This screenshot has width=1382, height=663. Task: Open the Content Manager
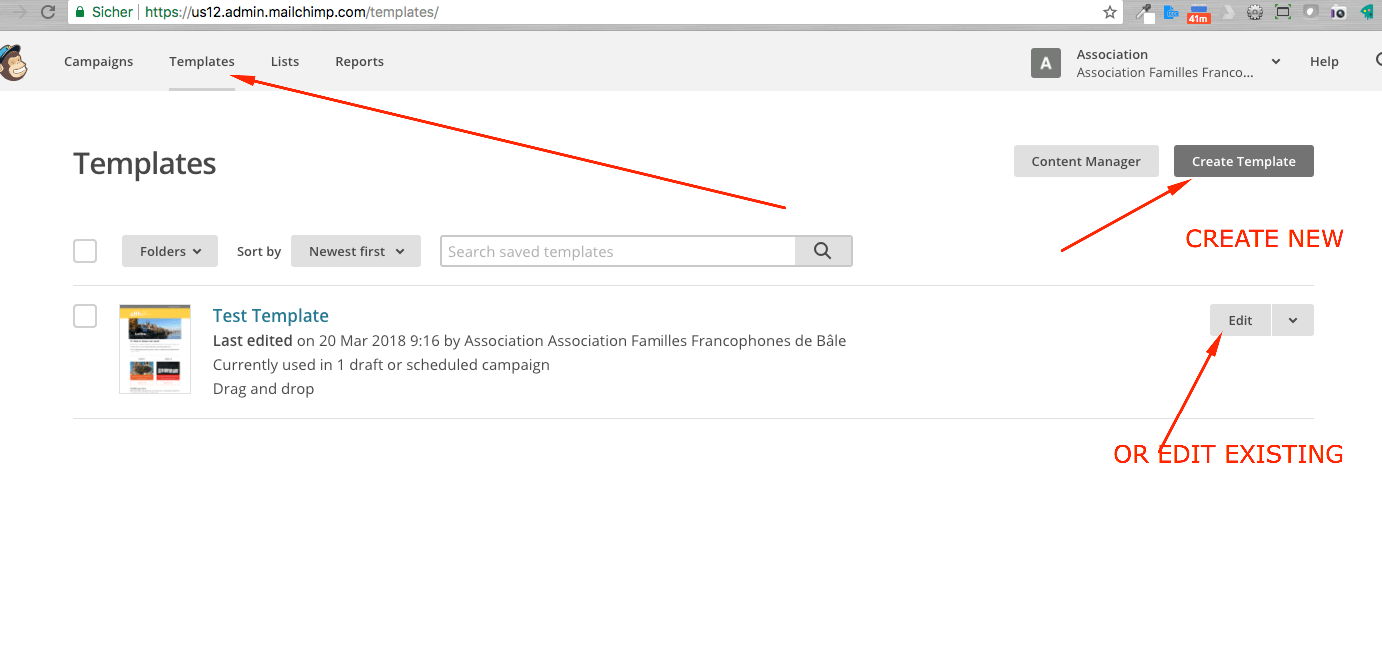tap(1086, 161)
